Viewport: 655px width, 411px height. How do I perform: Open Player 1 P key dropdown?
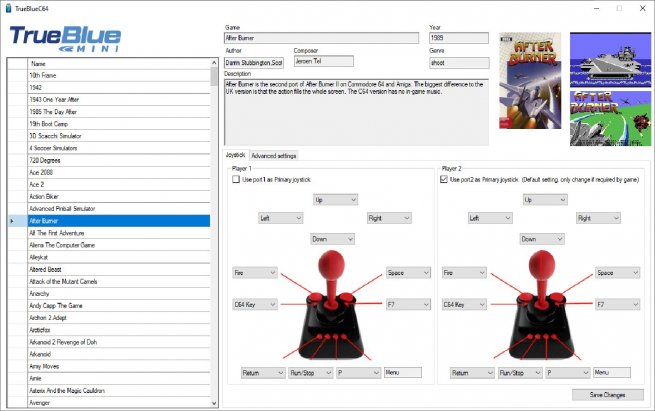pyautogui.click(x=359, y=373)
